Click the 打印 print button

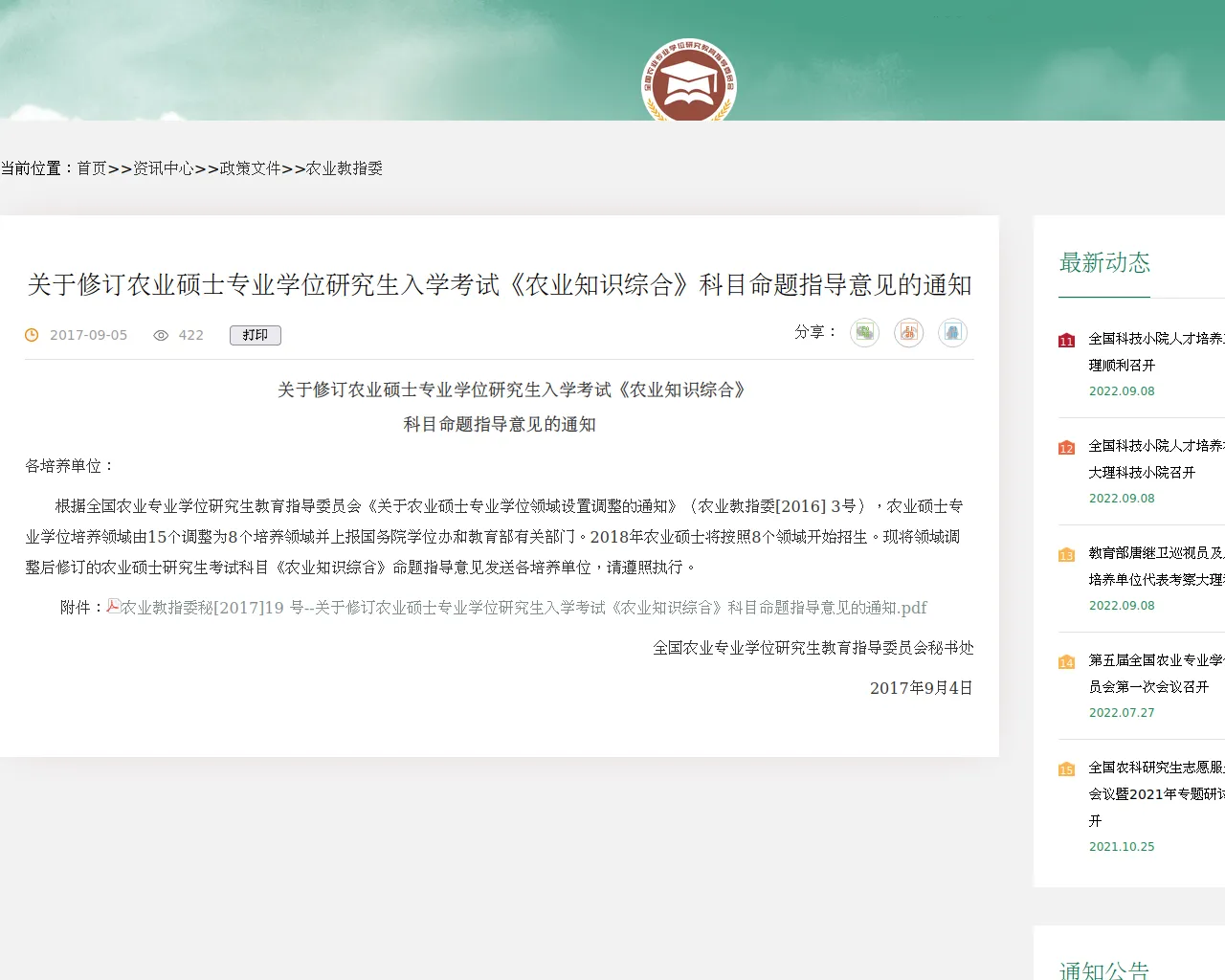tap(256, 335)
